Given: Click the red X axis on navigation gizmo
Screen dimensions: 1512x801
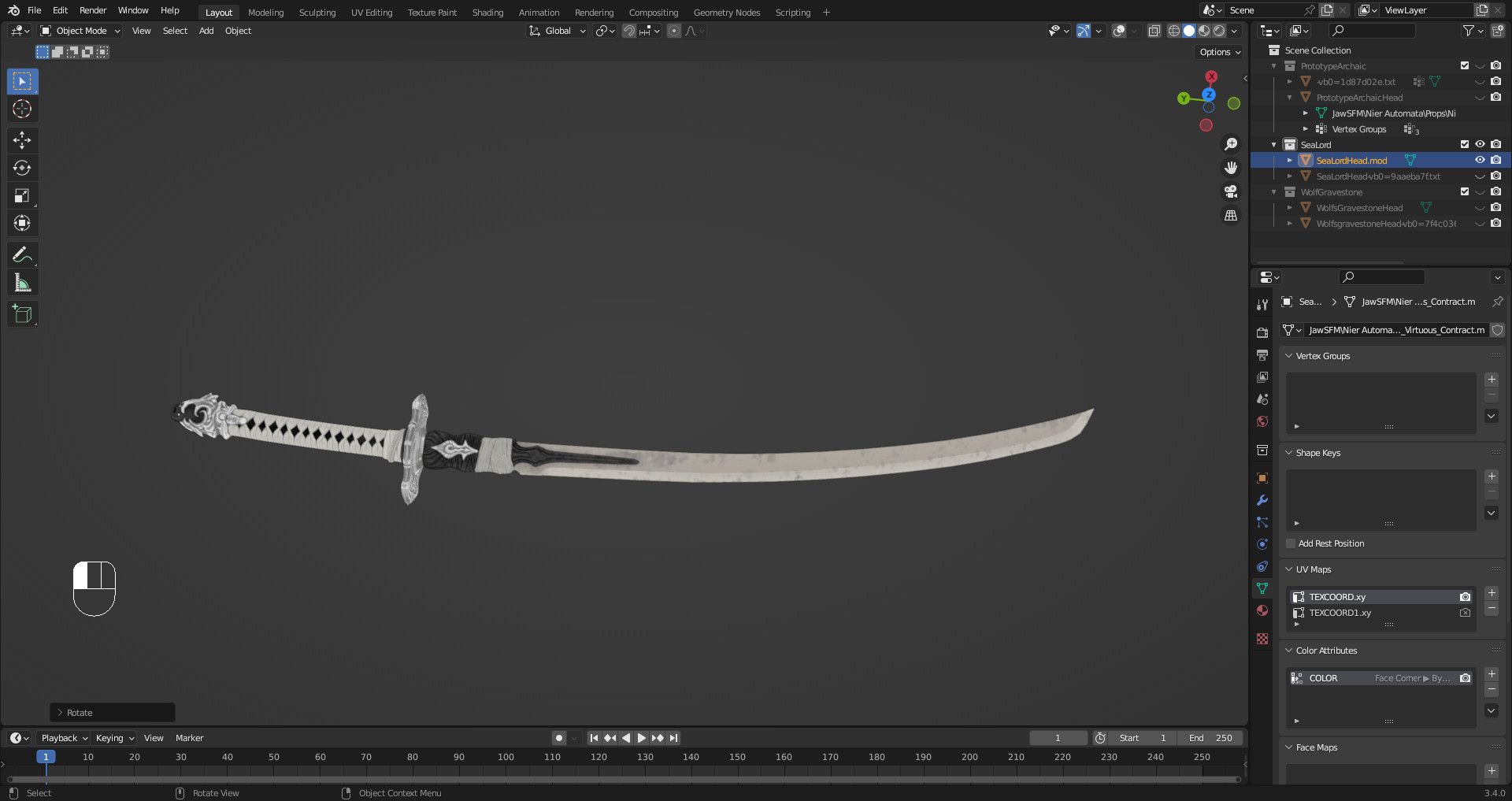Looking at the screenshot, I should pyautogui.click(x=1211, y=76).
